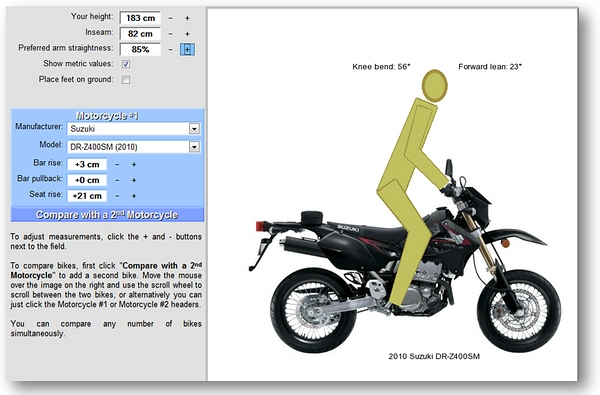The height and width of the screenshot is (395, 600).
Task: Decrease Preferred arm straightness with minus
Action: click(170, 49)
